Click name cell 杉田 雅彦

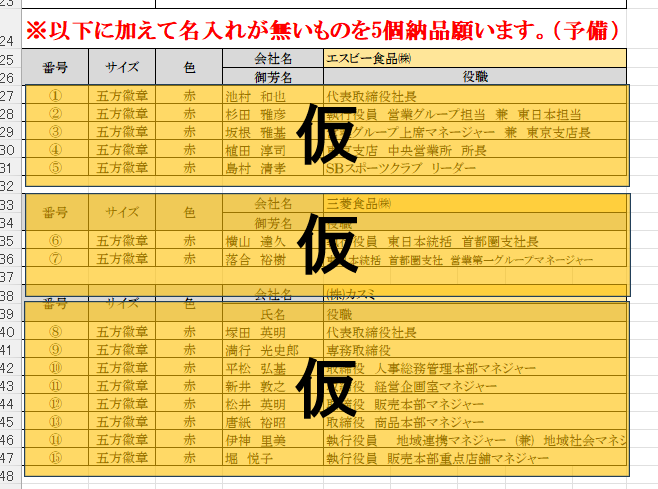pos(273,114)
